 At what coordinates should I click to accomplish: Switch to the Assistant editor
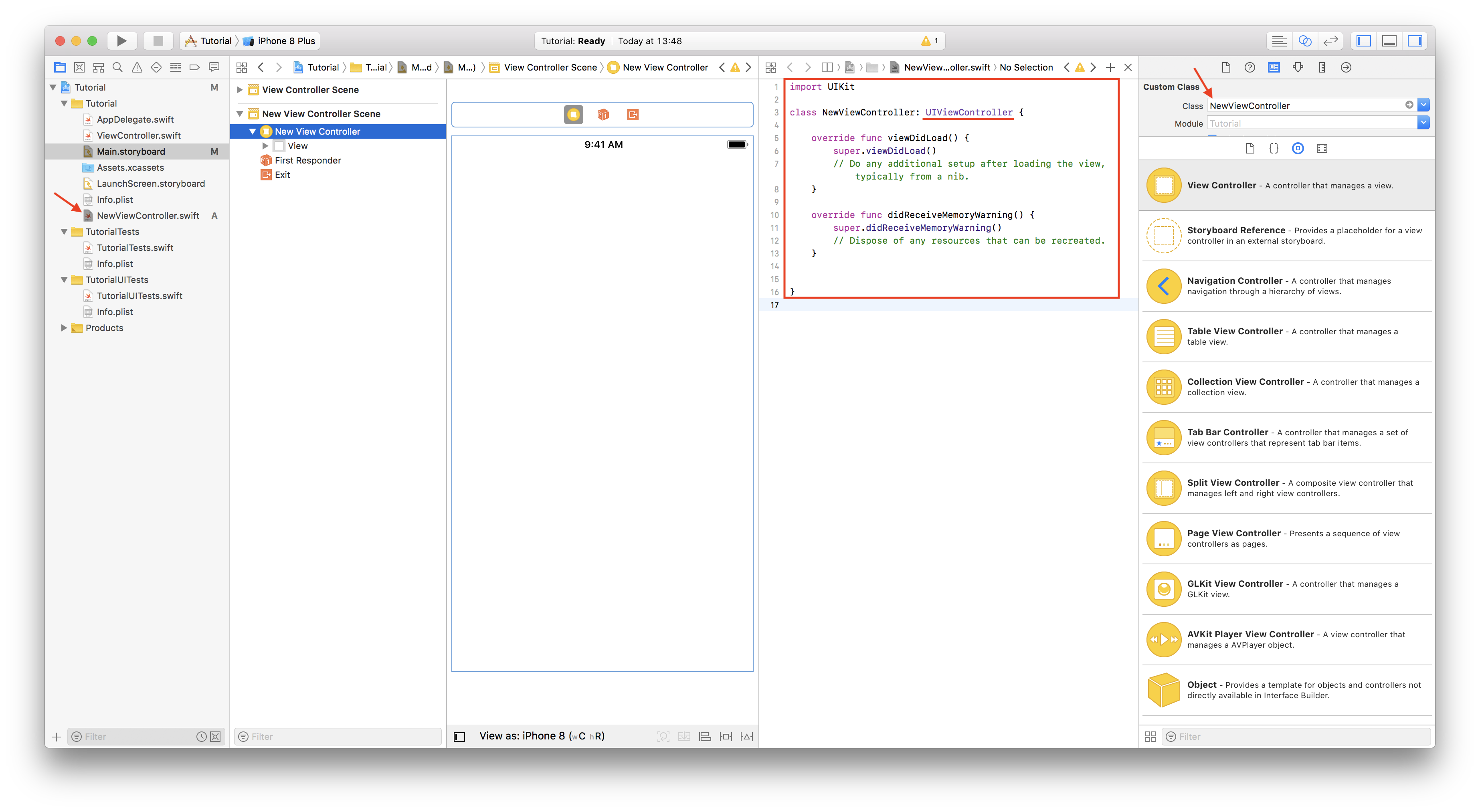[1305, 41]
